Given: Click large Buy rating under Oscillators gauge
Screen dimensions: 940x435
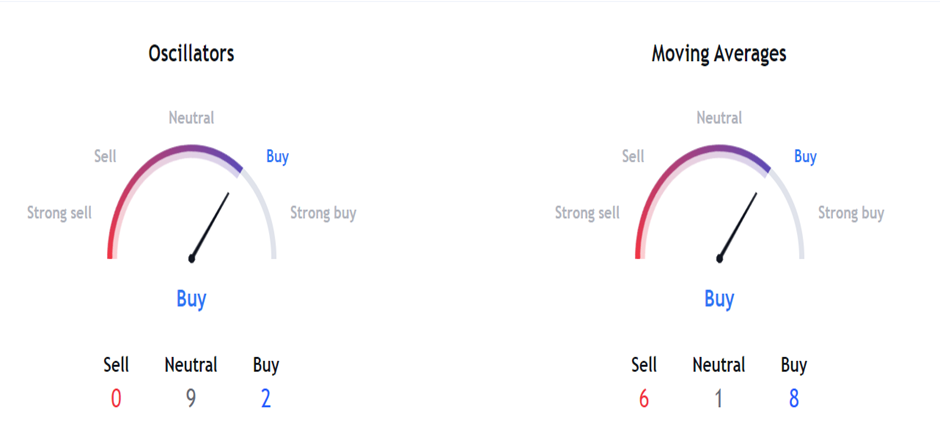Looking at the screenshot, I should click(x=191, y=298).
